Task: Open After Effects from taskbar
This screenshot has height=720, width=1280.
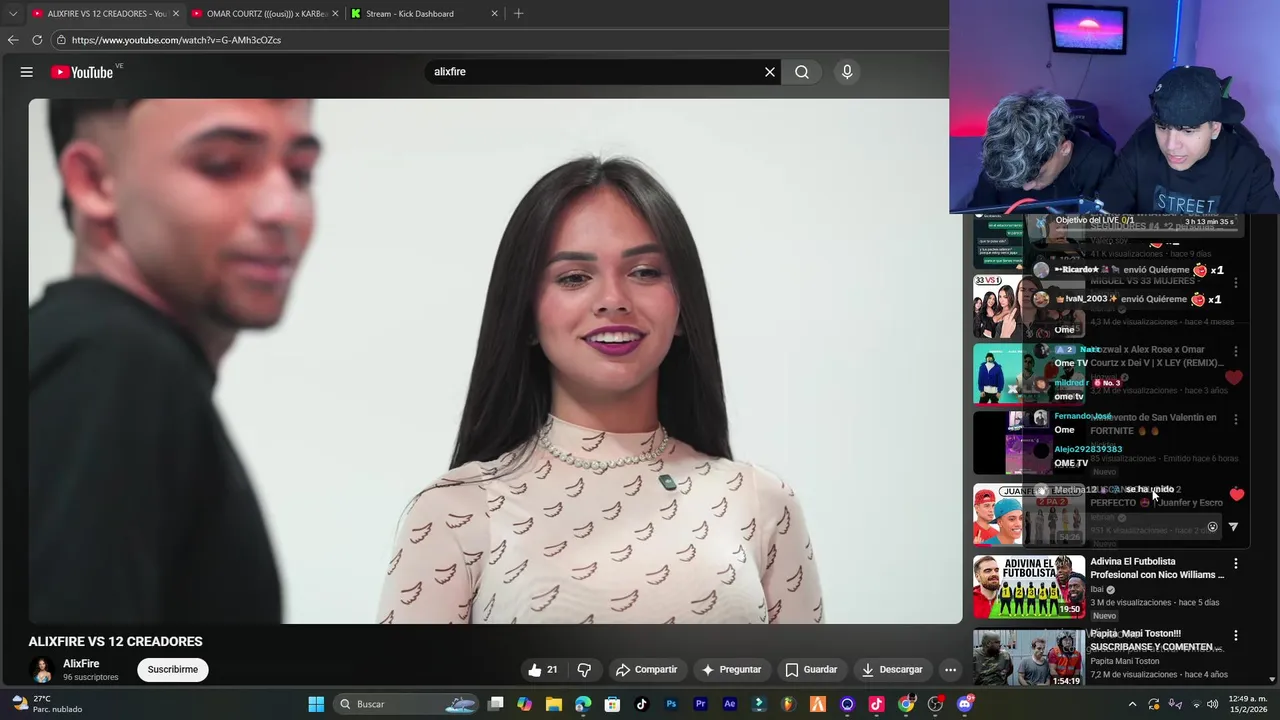Action: coord(730,704)
